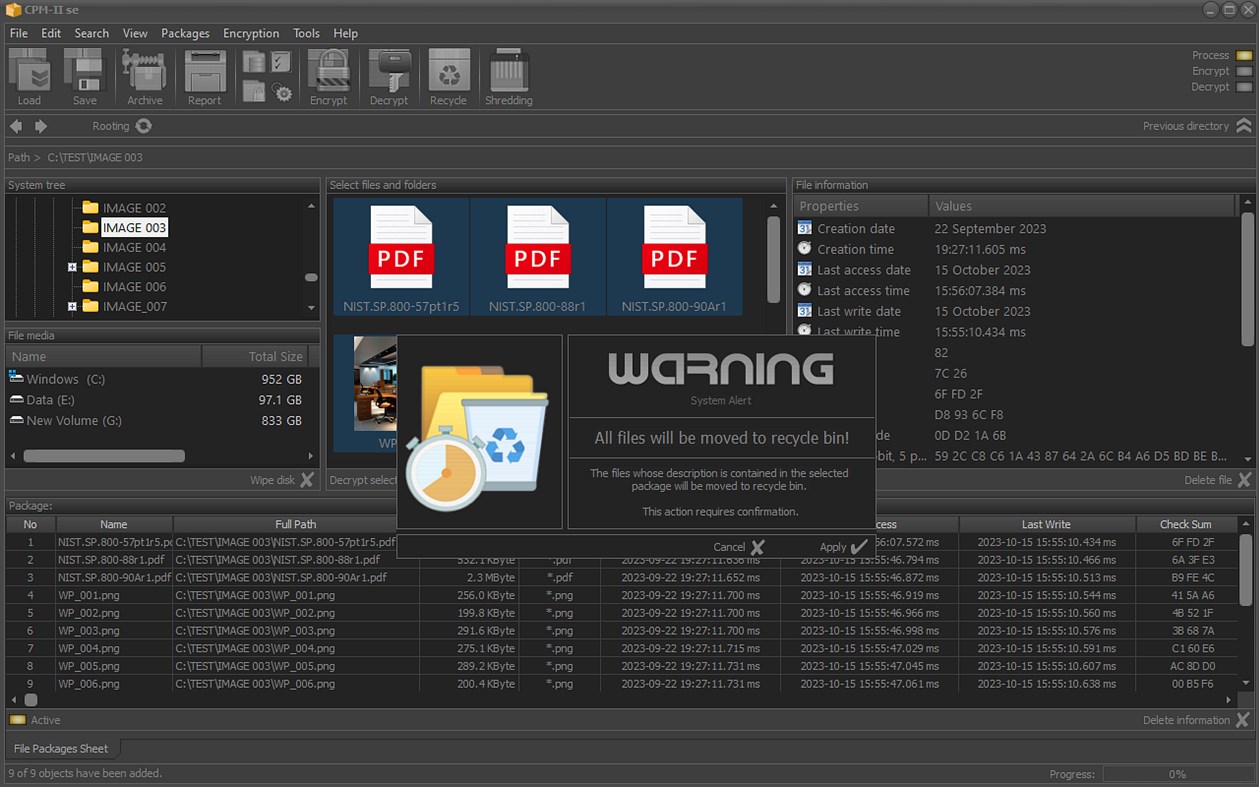Viewport: 1259px width, 787px height.
Task: Open the Search menu
Action: tap(91, 33)
